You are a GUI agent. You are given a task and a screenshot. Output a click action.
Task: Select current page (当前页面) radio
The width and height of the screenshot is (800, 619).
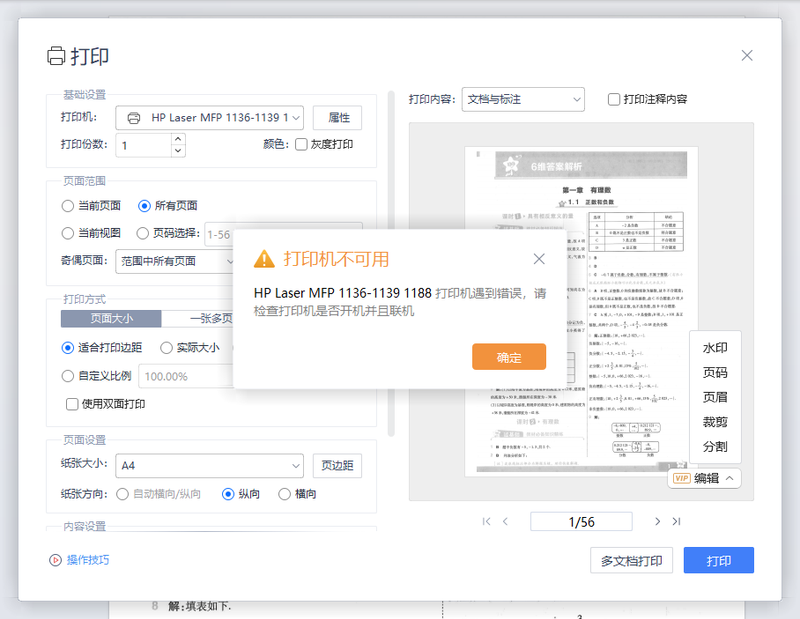coord(67,206)
